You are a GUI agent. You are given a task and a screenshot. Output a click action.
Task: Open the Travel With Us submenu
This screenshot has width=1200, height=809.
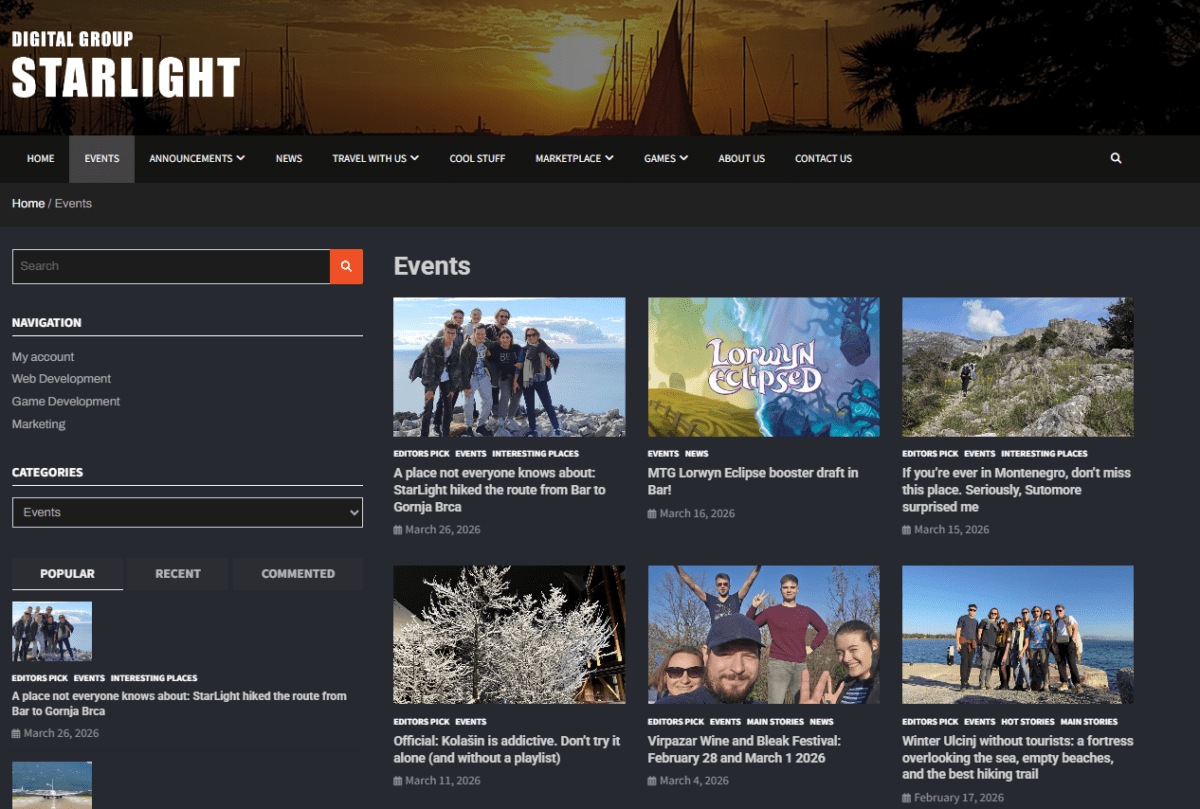pos(375,158)
